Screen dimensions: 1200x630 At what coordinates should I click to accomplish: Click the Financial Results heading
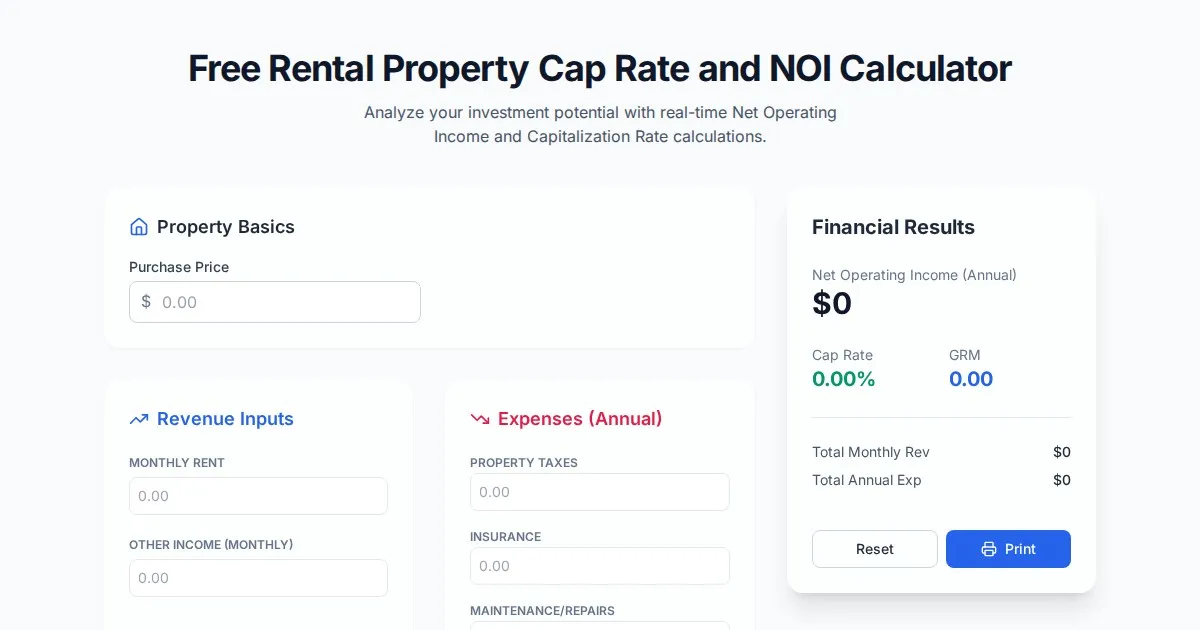893,227
